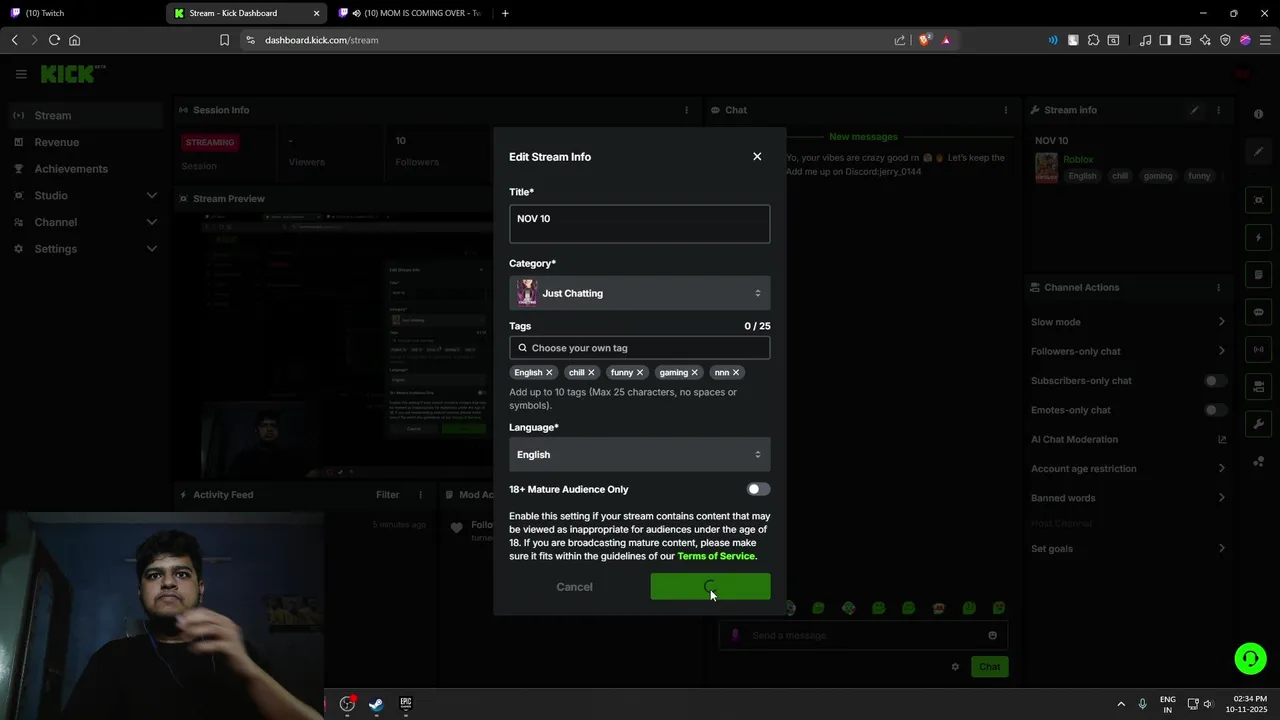Toggle Emotes-only chat

pos(1215,410)
